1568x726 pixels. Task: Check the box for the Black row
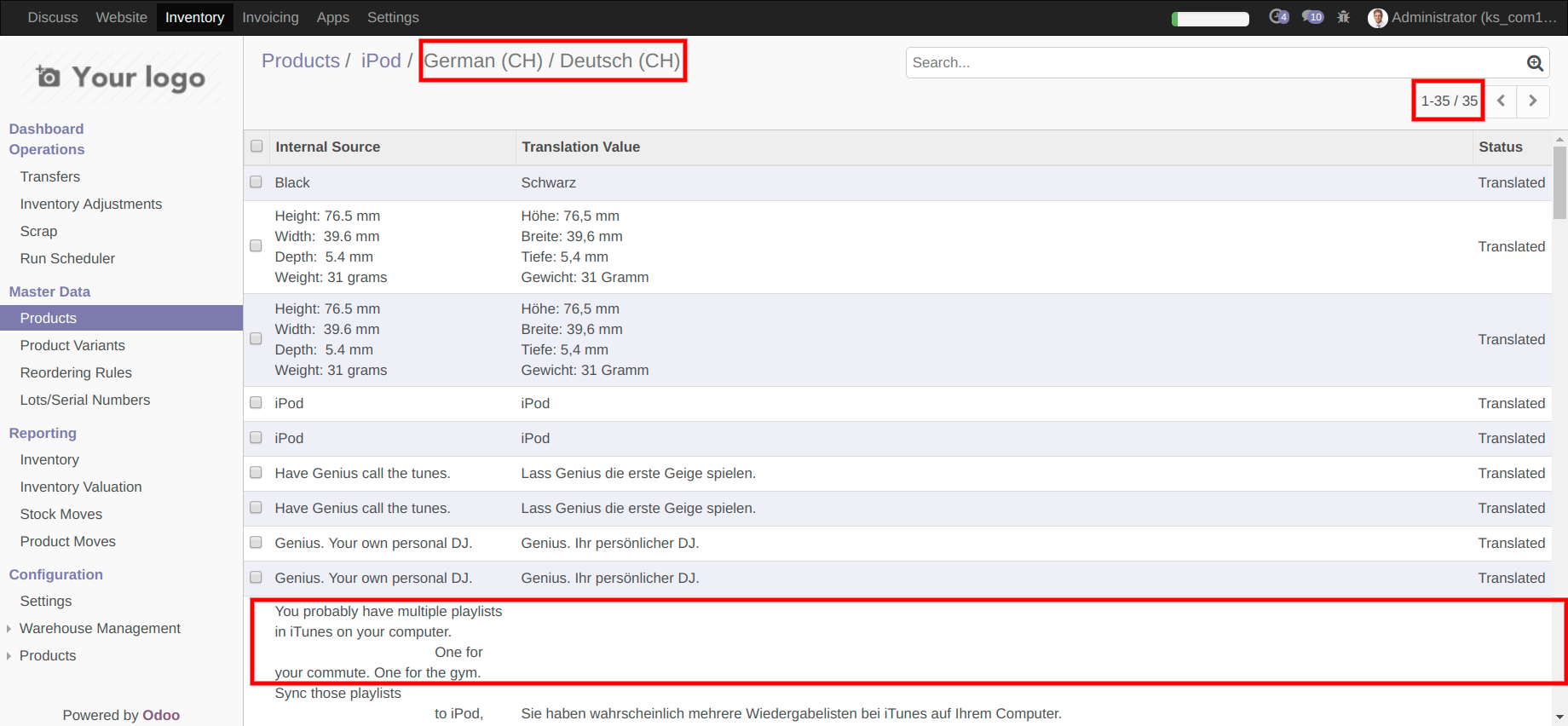(256, 181)
